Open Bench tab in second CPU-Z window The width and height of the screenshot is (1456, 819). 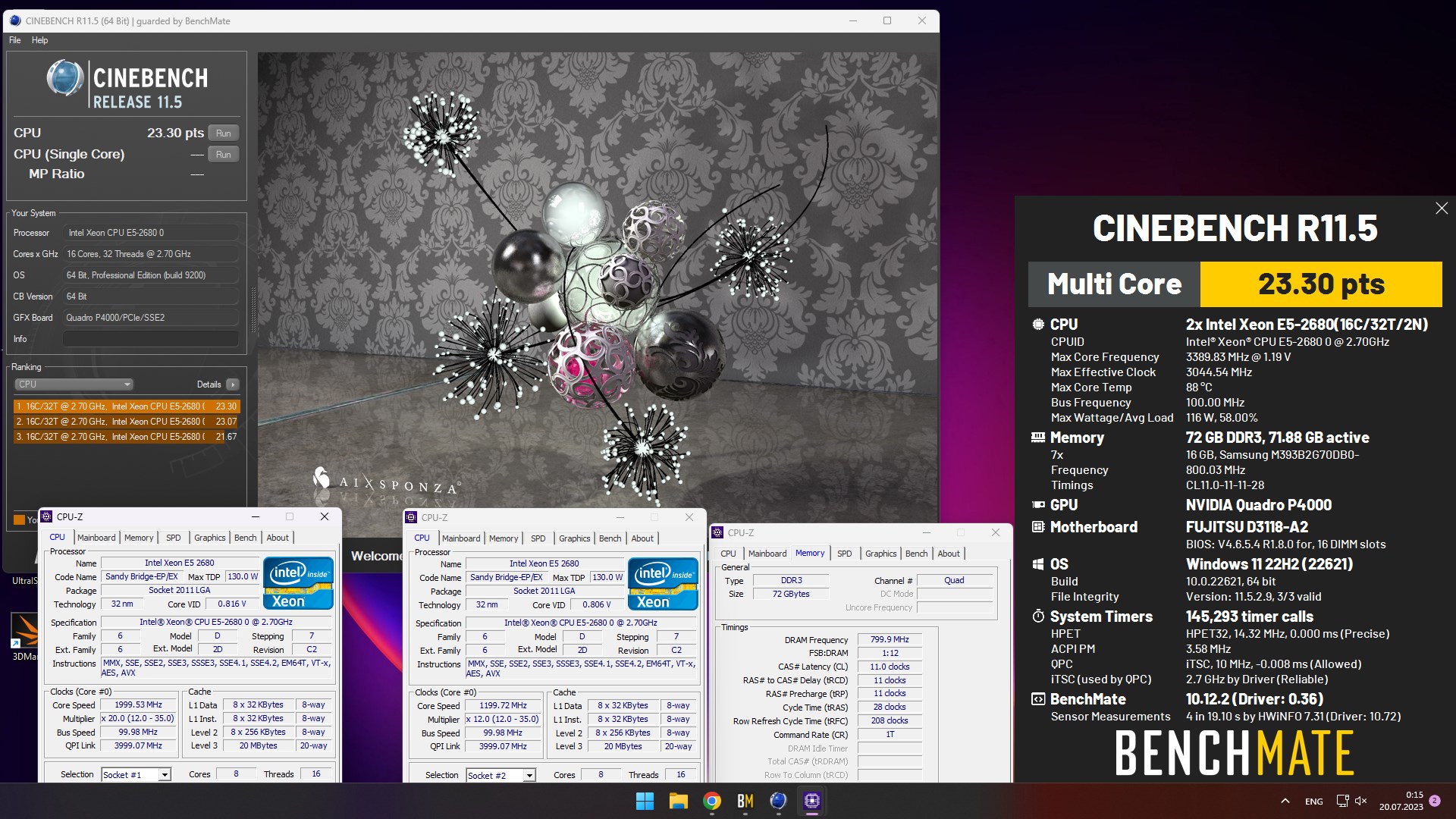pyautogui.click(x=610, y=538)
